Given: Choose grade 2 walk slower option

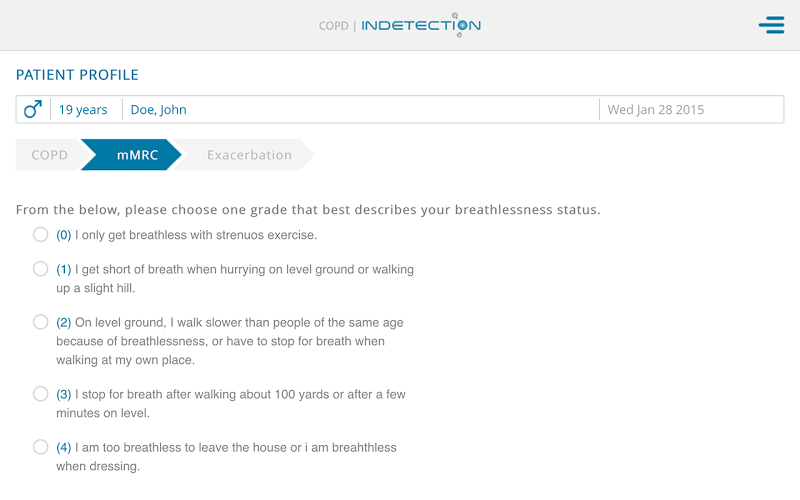Looking at the screenshot, I should click(x=40, y=322).
